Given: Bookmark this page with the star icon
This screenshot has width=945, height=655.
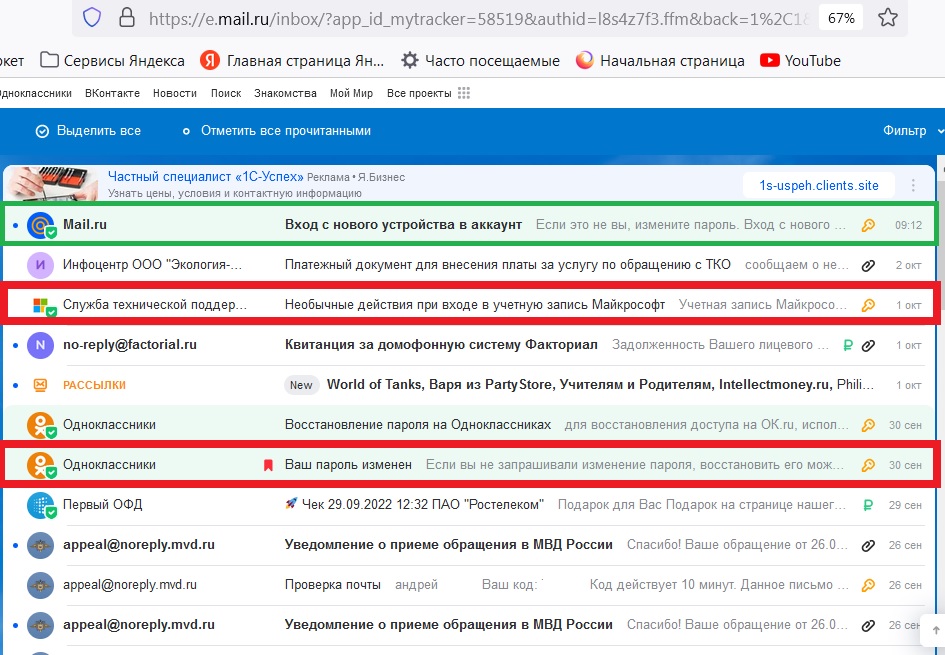Looking at the screenshot, I should click(887, 17).
